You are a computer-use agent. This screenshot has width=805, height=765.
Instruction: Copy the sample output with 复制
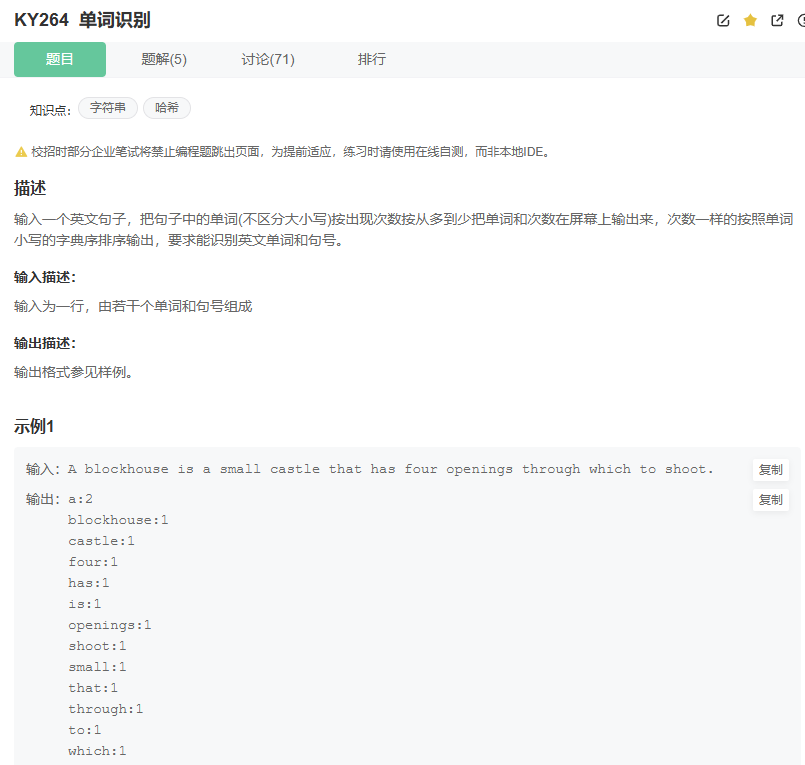click(x=771, y=500)
